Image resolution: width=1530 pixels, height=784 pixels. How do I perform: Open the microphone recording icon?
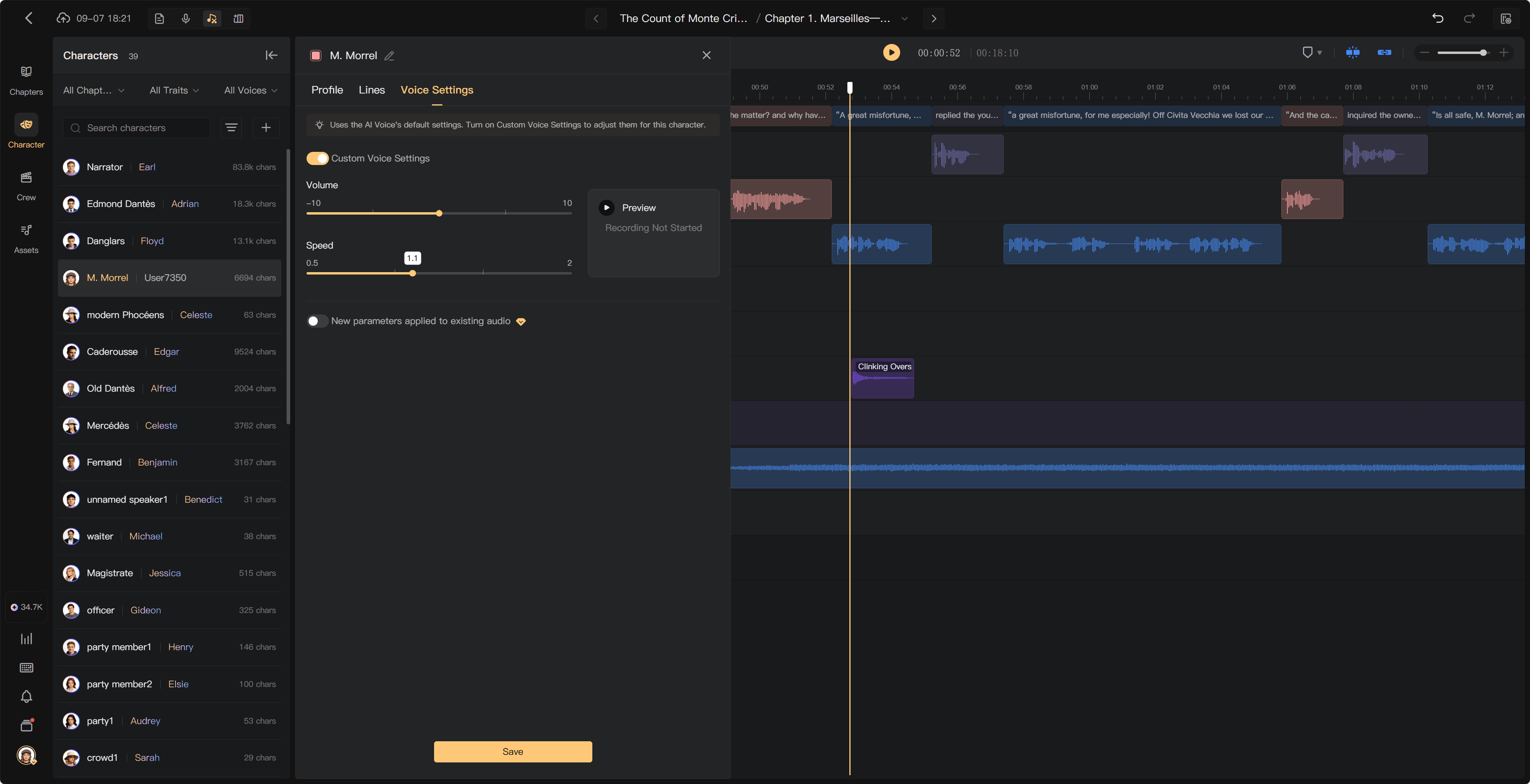point(185,18)
